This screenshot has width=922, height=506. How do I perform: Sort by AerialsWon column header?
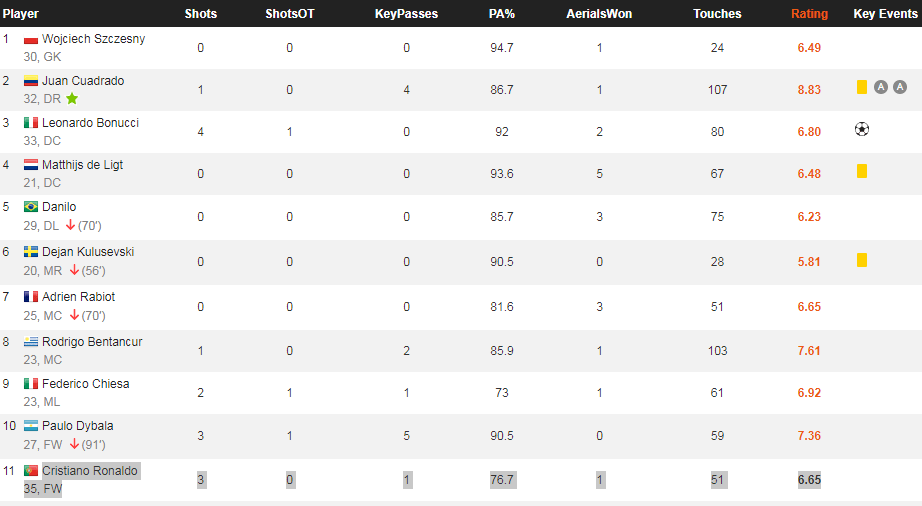coord(599,14)
